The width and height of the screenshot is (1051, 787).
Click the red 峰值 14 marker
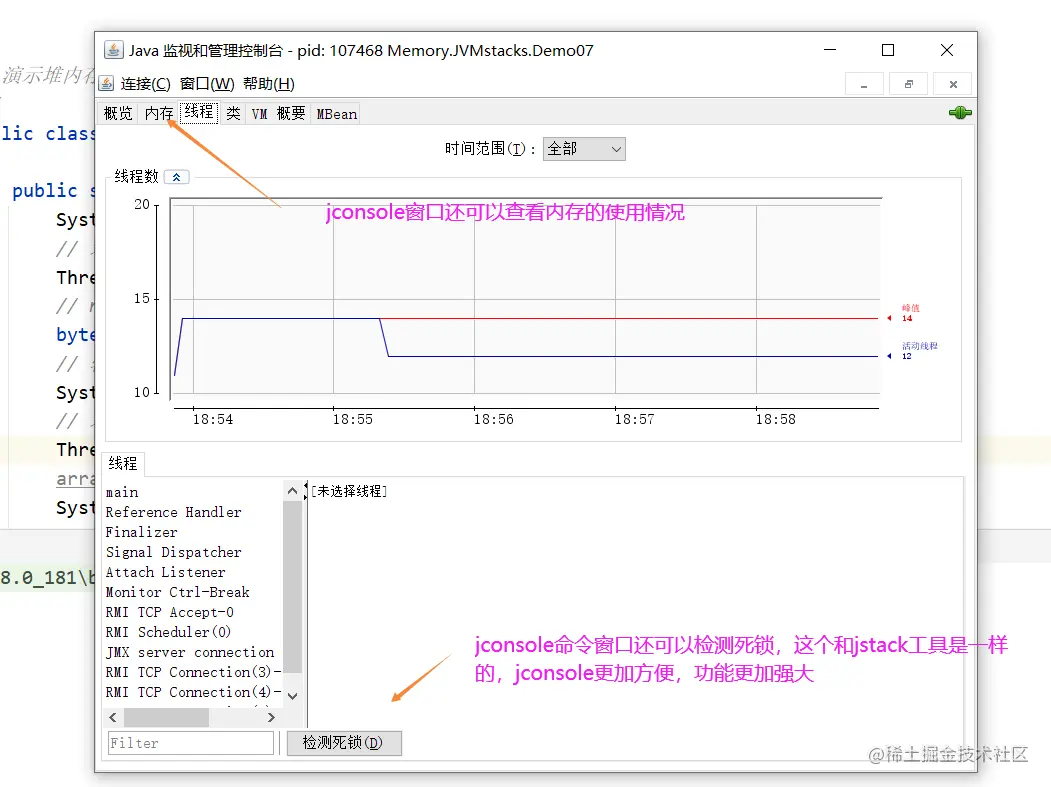[x=906, y=314]
